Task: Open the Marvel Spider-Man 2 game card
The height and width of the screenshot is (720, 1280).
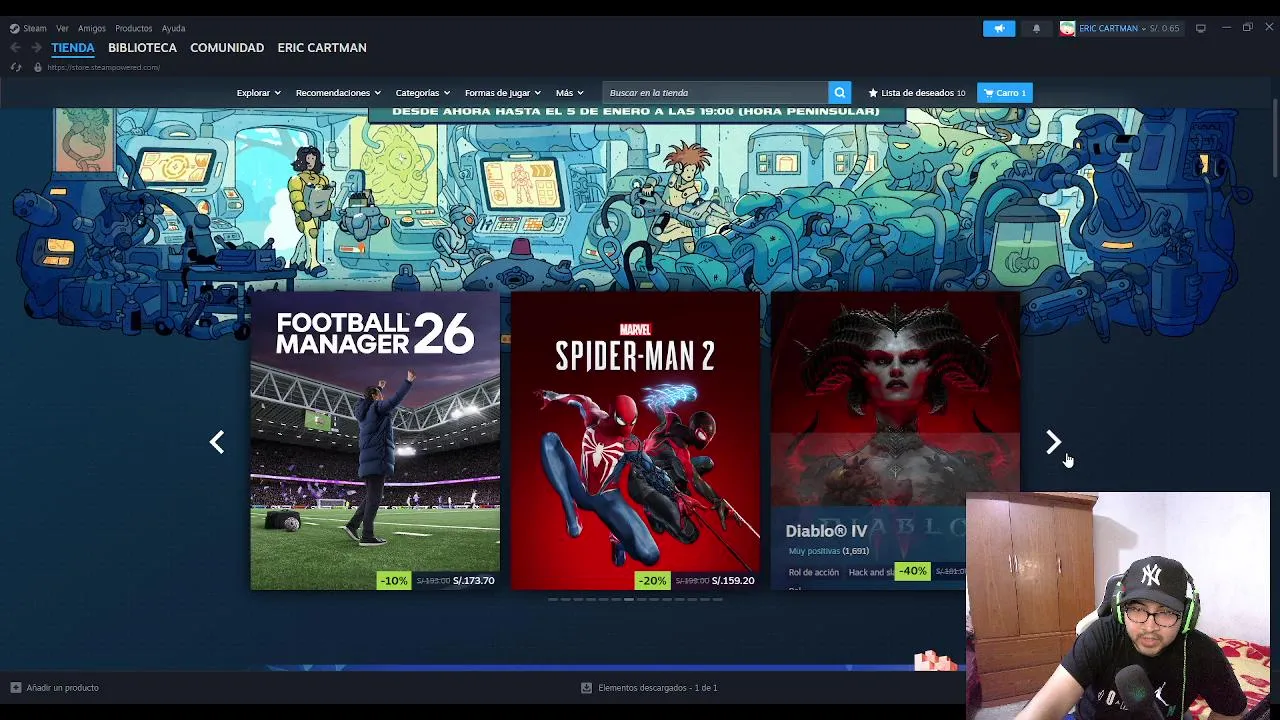Action: [x=635, y=440]
